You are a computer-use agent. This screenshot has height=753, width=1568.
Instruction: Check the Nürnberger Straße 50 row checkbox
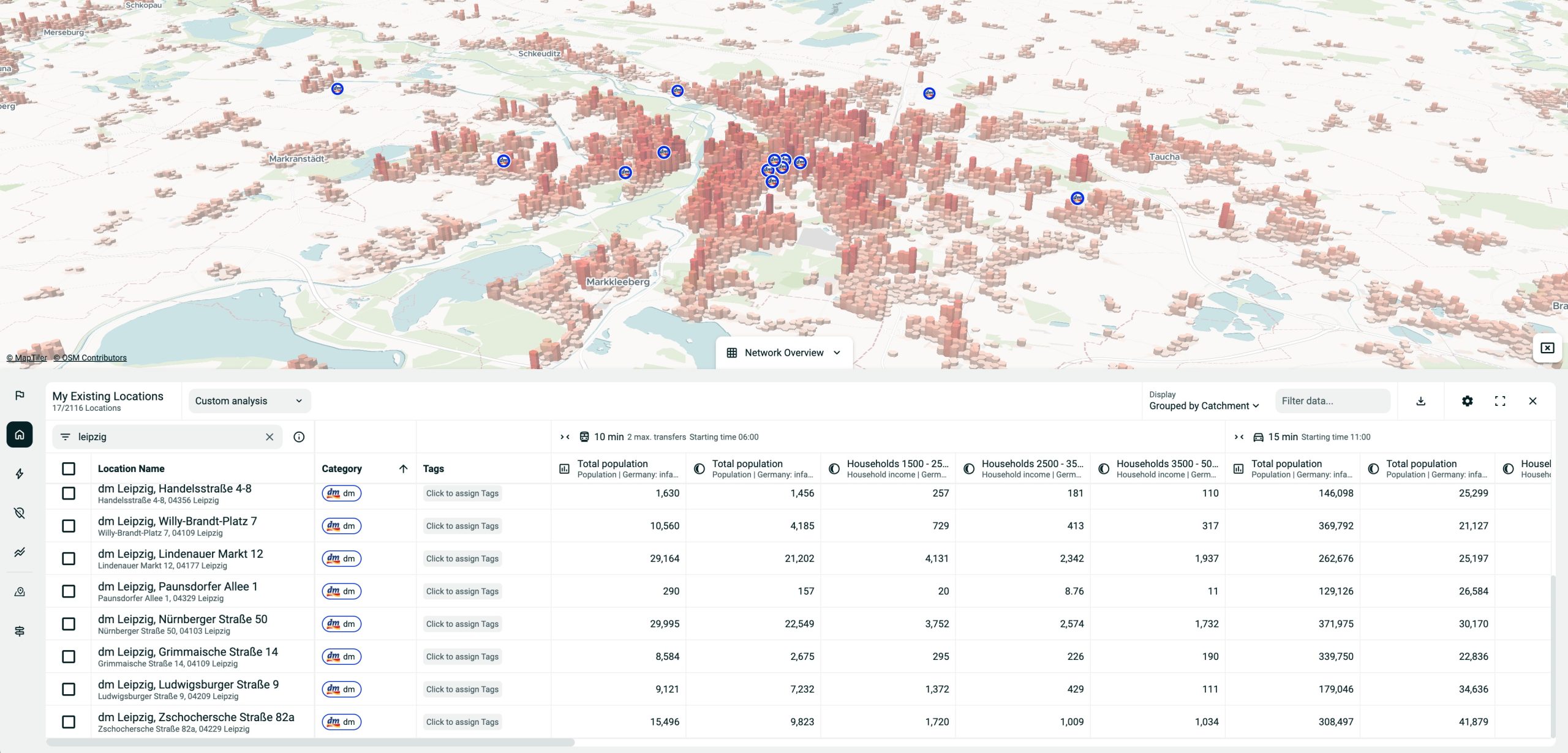pyautogui.click(x=69, y=624)
